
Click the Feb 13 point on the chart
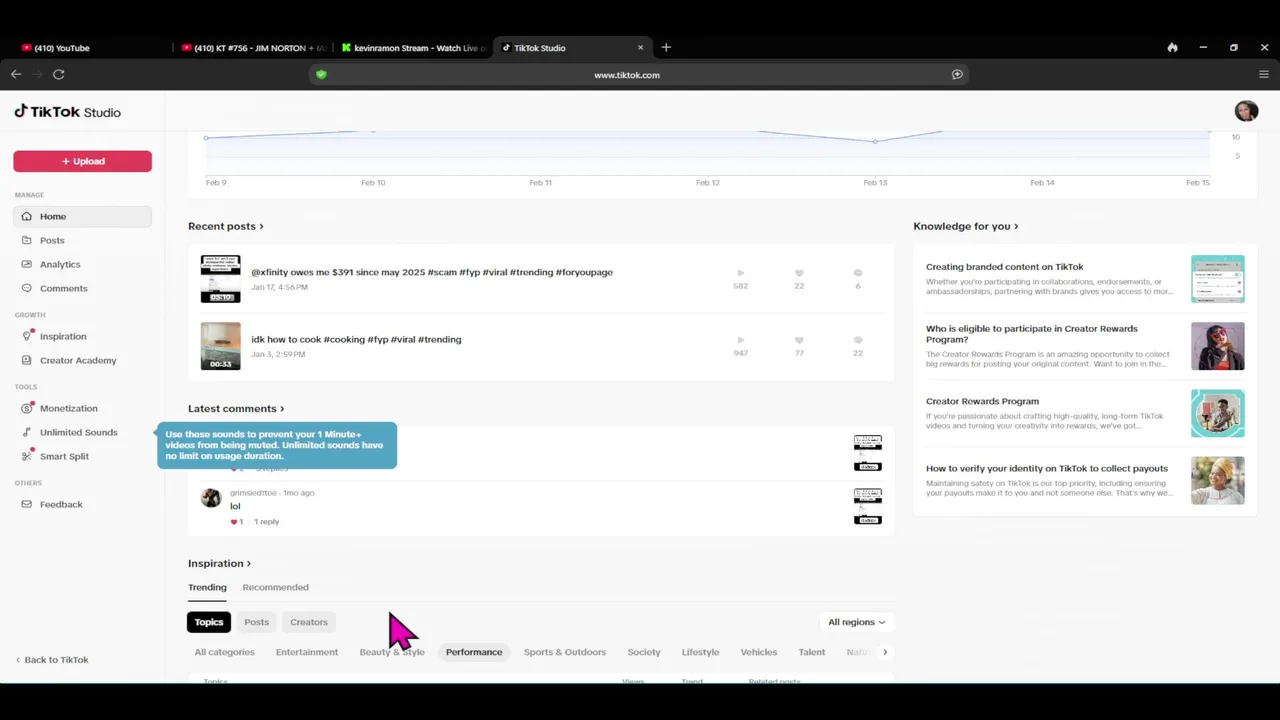tap(875, 141)
